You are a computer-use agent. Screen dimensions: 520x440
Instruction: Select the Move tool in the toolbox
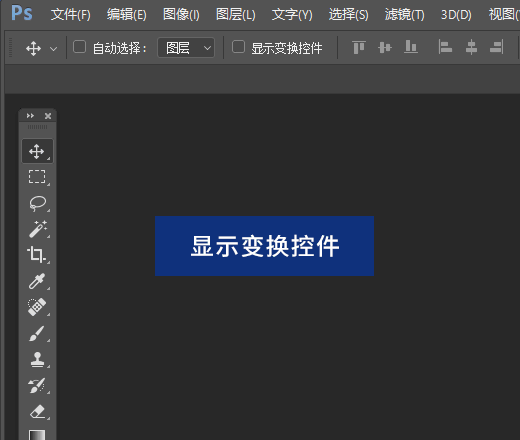(x=37, y=151)
